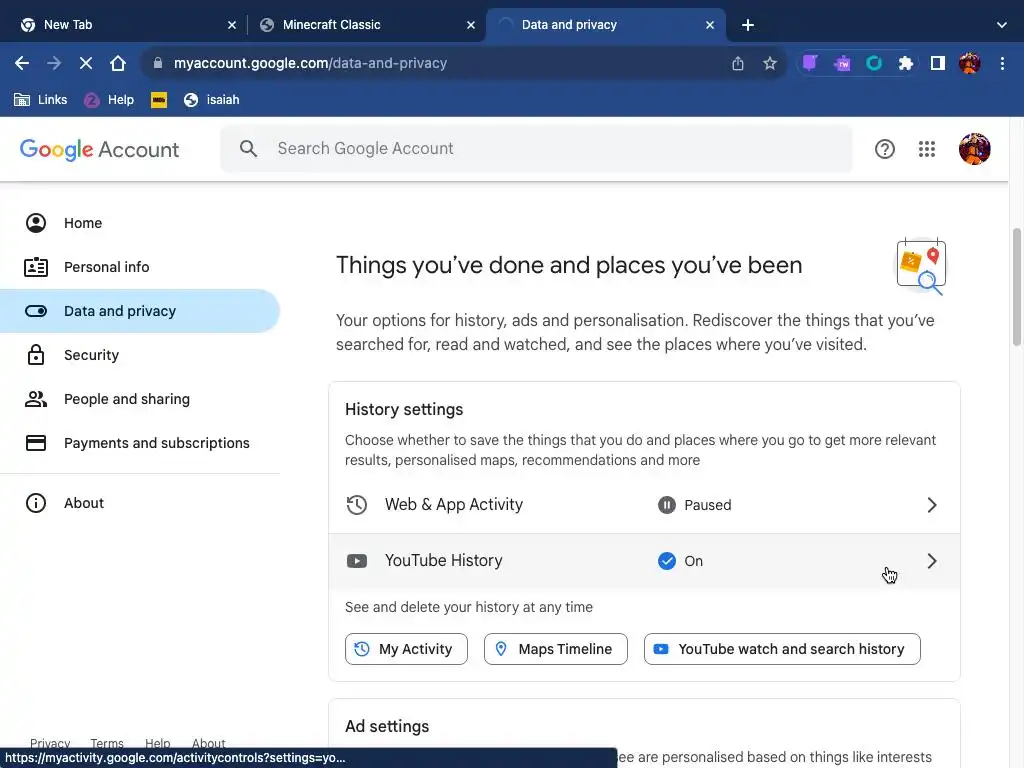Open the Help bookmark
1024x768 pixels.
(x=109, y=100)
